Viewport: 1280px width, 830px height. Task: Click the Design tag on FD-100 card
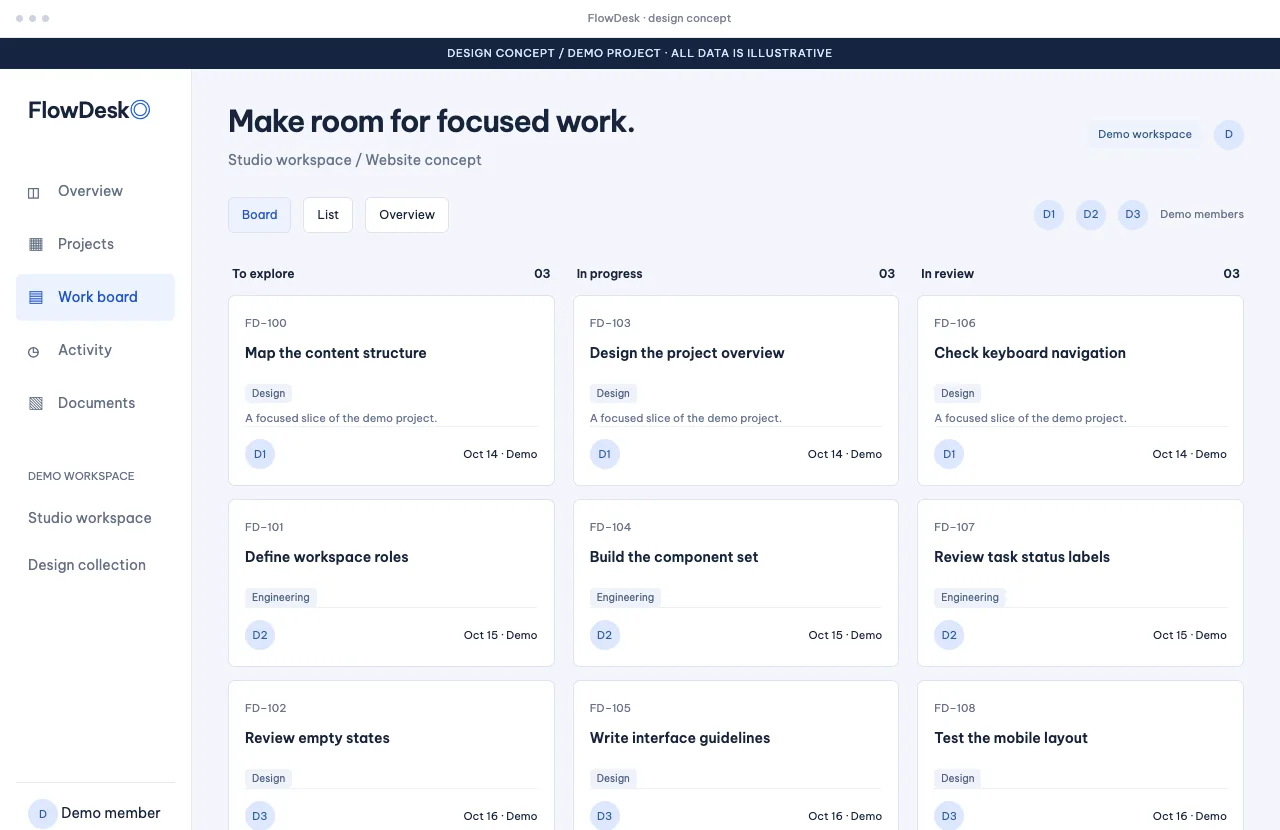click(269, 394)
